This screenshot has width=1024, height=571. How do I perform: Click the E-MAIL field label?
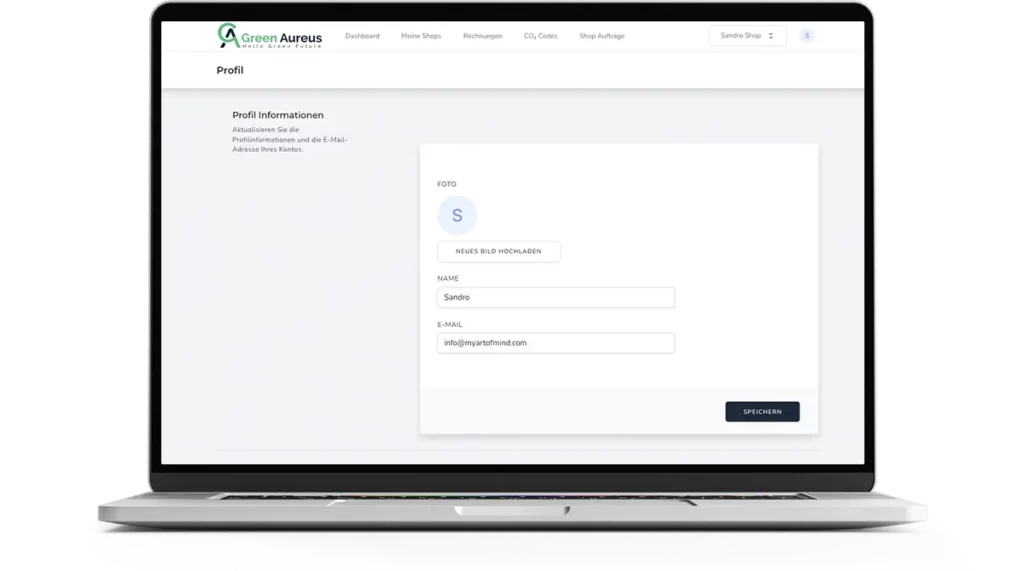450,324
